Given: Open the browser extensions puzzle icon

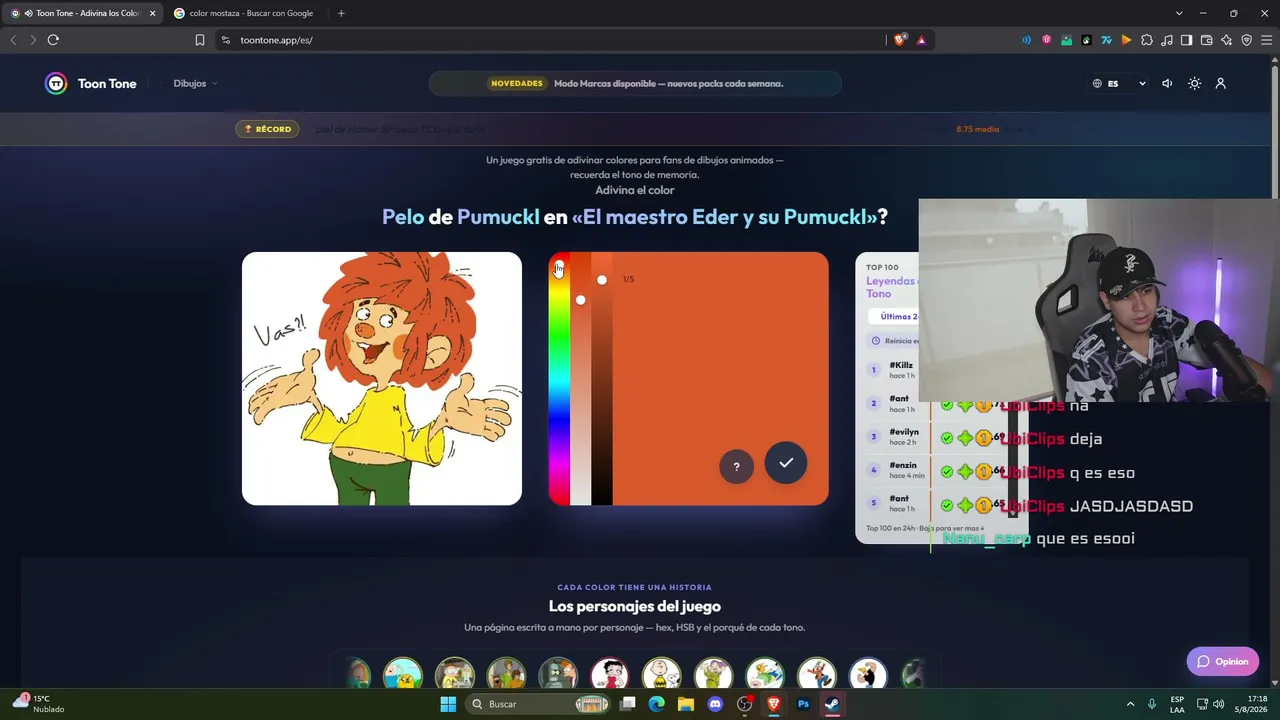Looking at the screenshot, I should pyautogui.click(x=1146, y=40).
